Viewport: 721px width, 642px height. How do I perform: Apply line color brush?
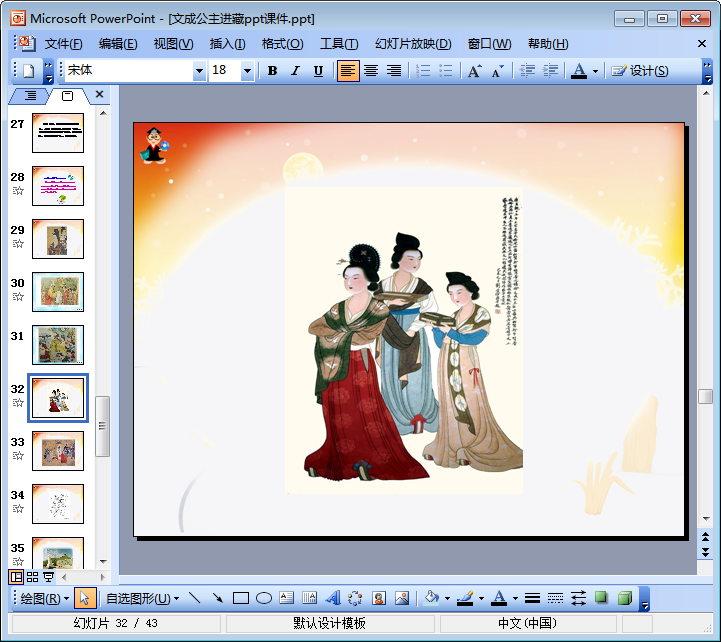point(465,598)
